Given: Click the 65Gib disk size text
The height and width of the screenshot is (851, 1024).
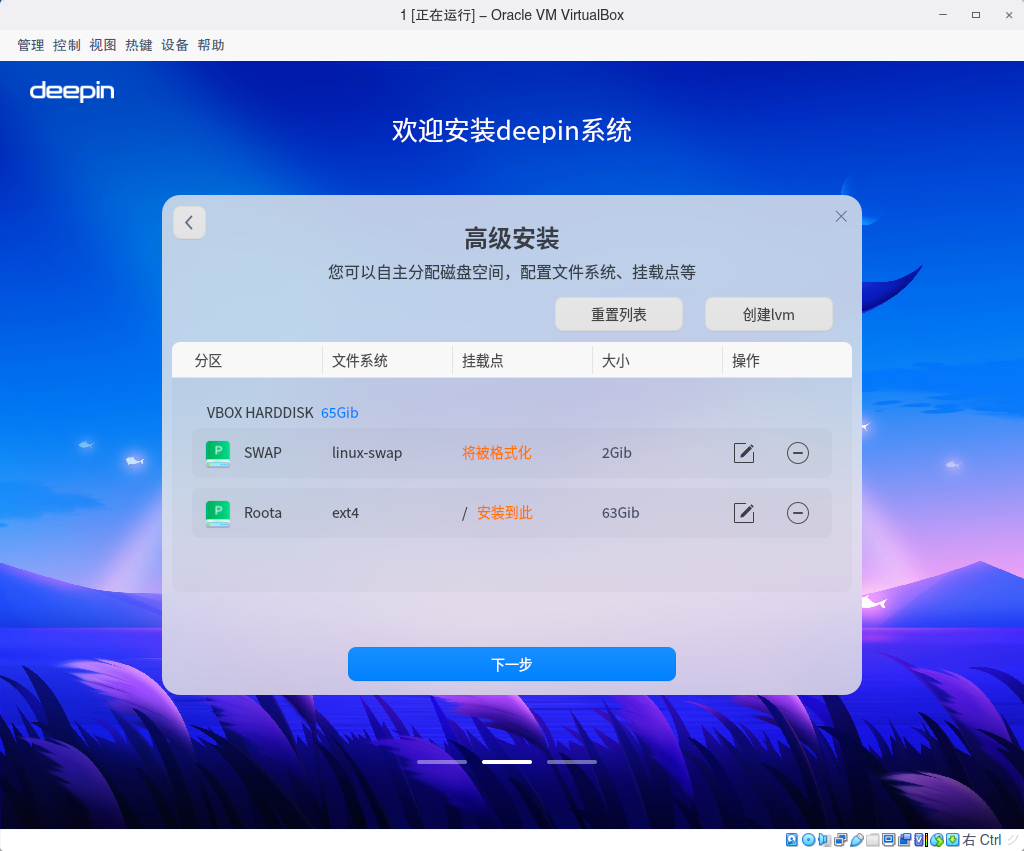Looking at the screenshot, I should coord(340,413).
